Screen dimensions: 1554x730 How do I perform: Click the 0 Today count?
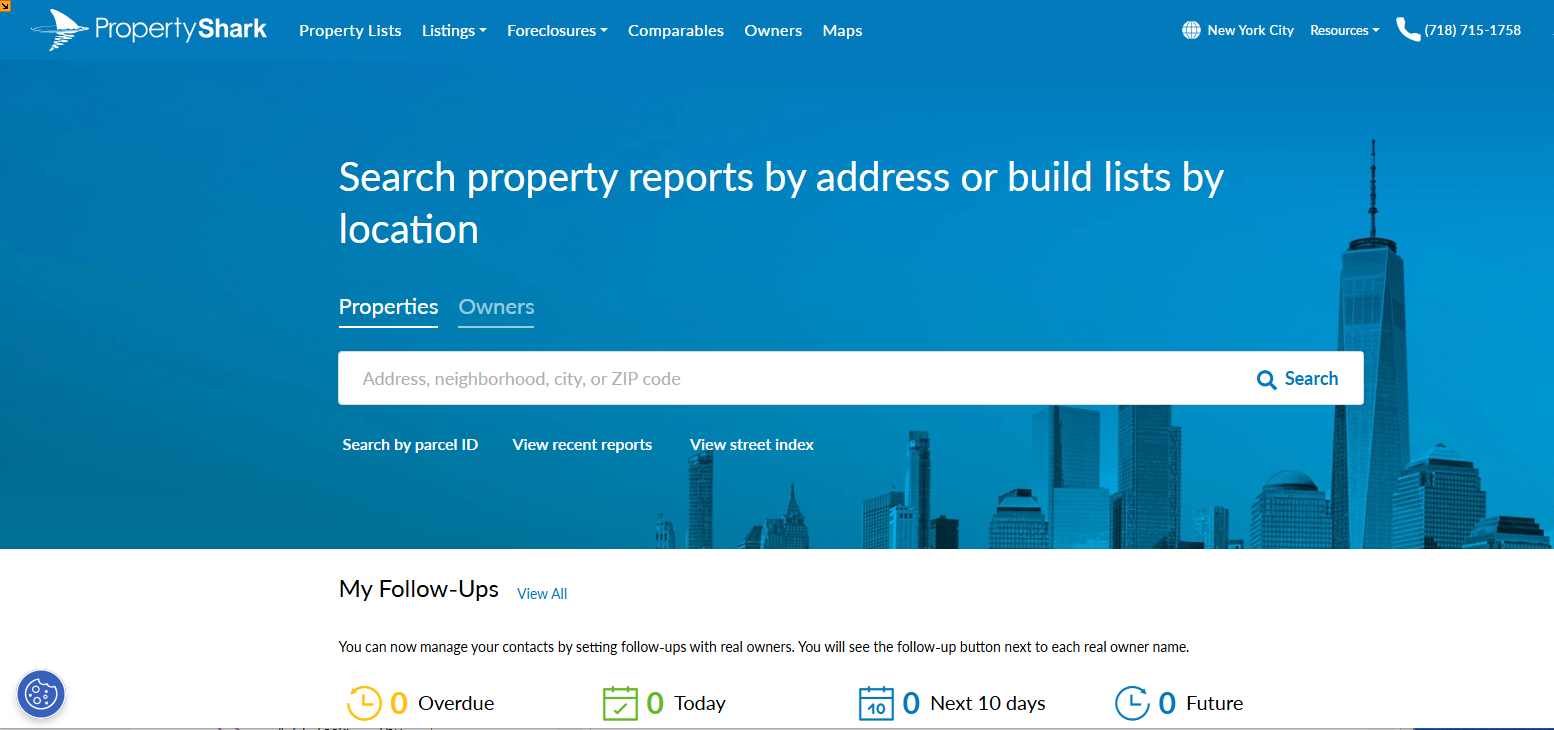(655, 703)
